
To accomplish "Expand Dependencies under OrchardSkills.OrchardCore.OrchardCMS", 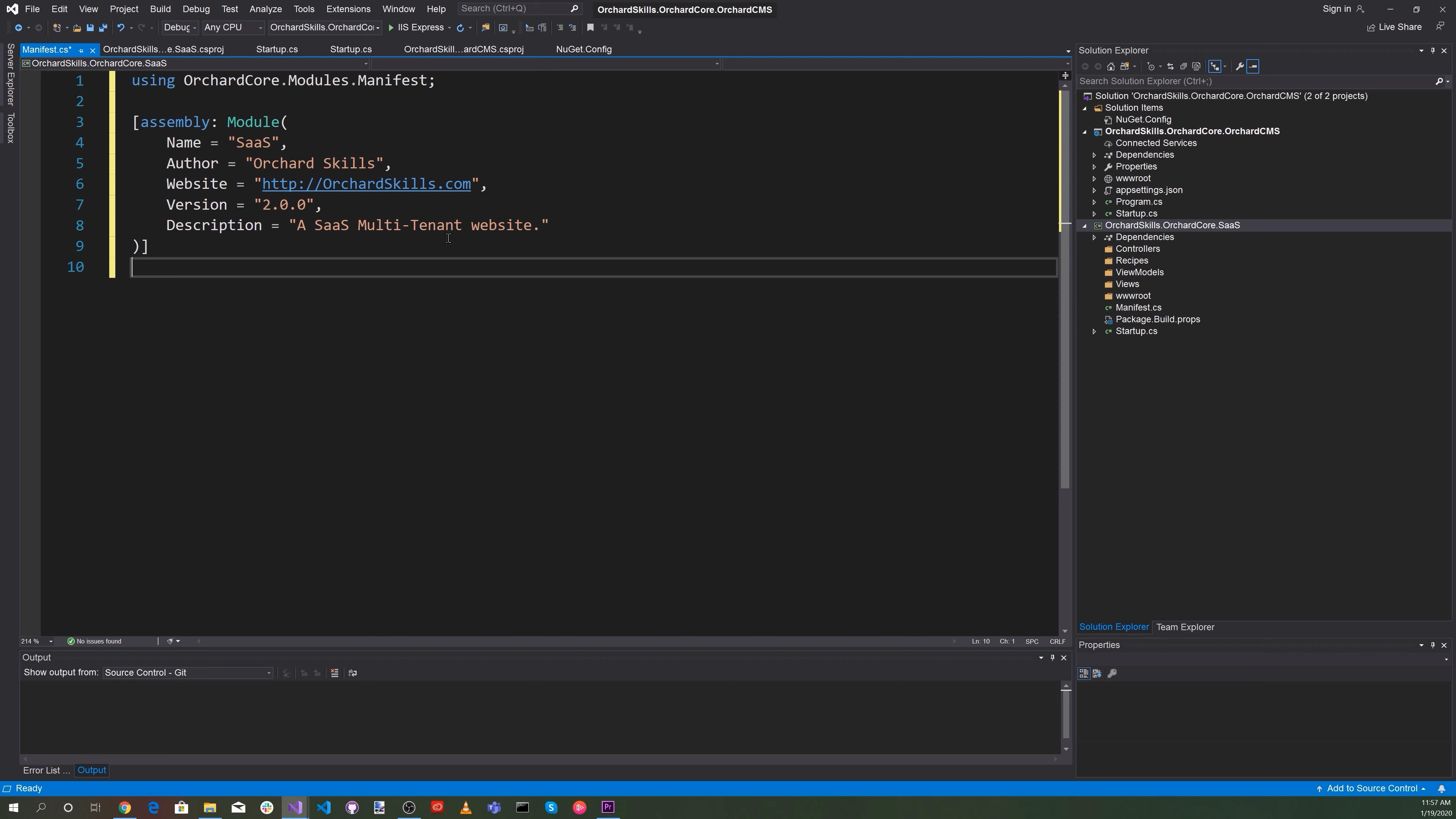I will [1094, 155].
